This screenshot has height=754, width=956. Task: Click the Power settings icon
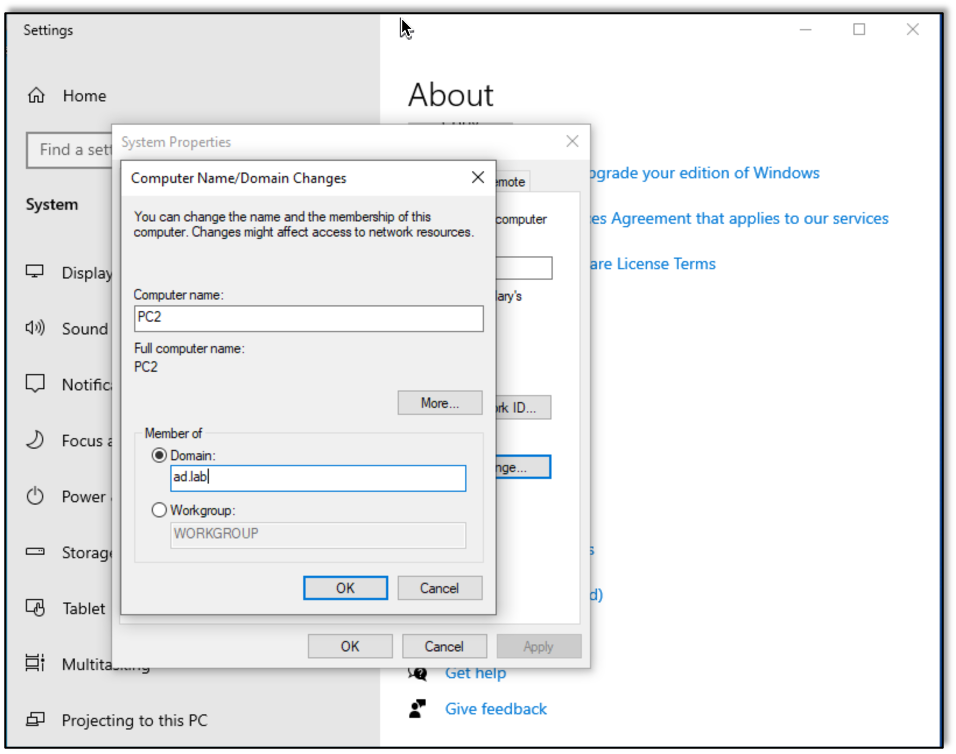(x=35, y=496)
